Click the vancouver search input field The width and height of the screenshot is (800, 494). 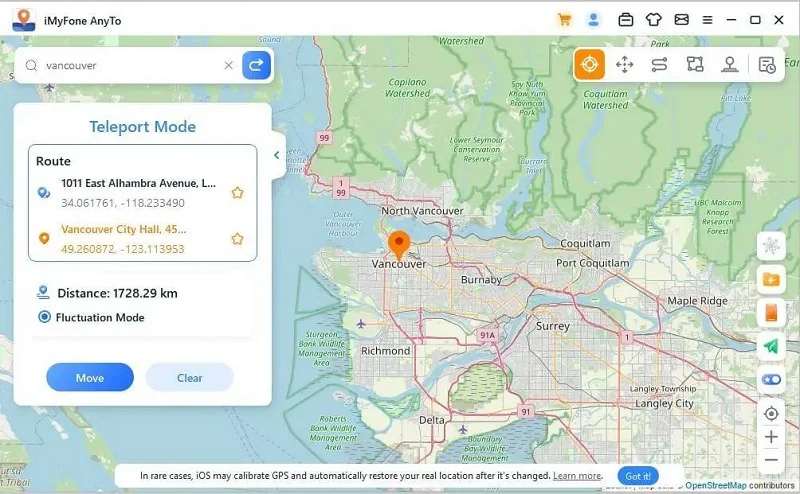(133, 65)
